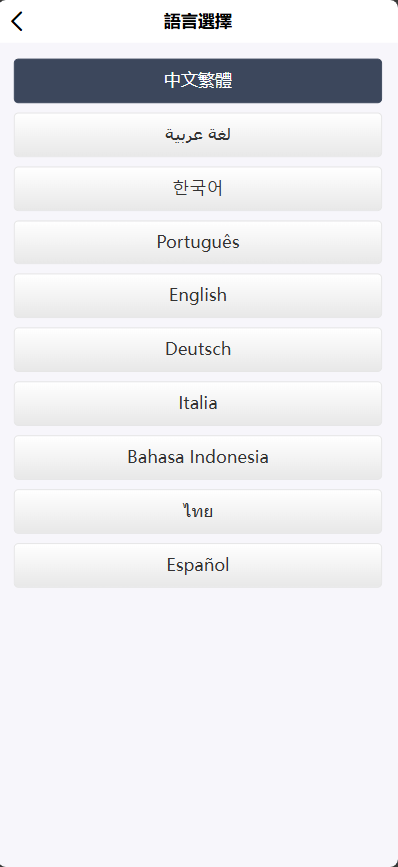The height and width of the screenshot is (867, 398).
Task: Set the language to Deutsch
Action: 198,349
